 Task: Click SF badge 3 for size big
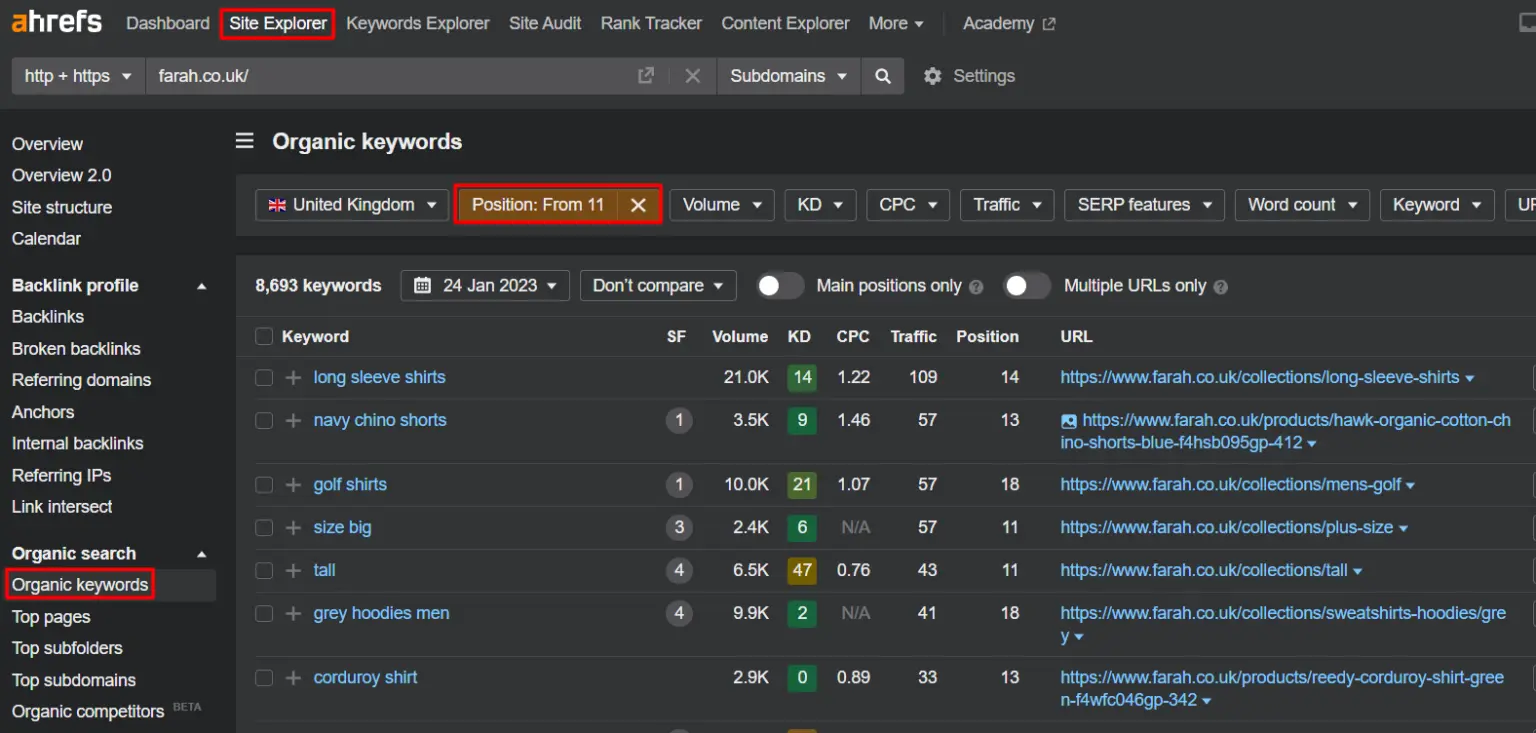coord(679,528)
